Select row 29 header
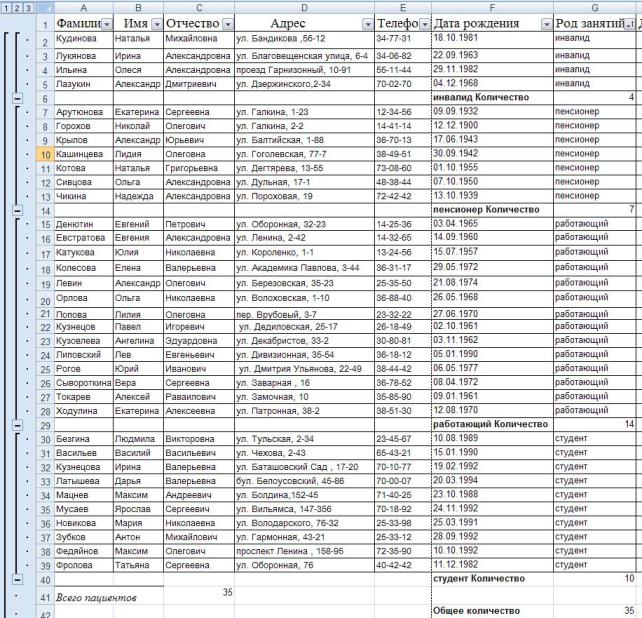This screenshot has height=618, width=642. (45, 426)
